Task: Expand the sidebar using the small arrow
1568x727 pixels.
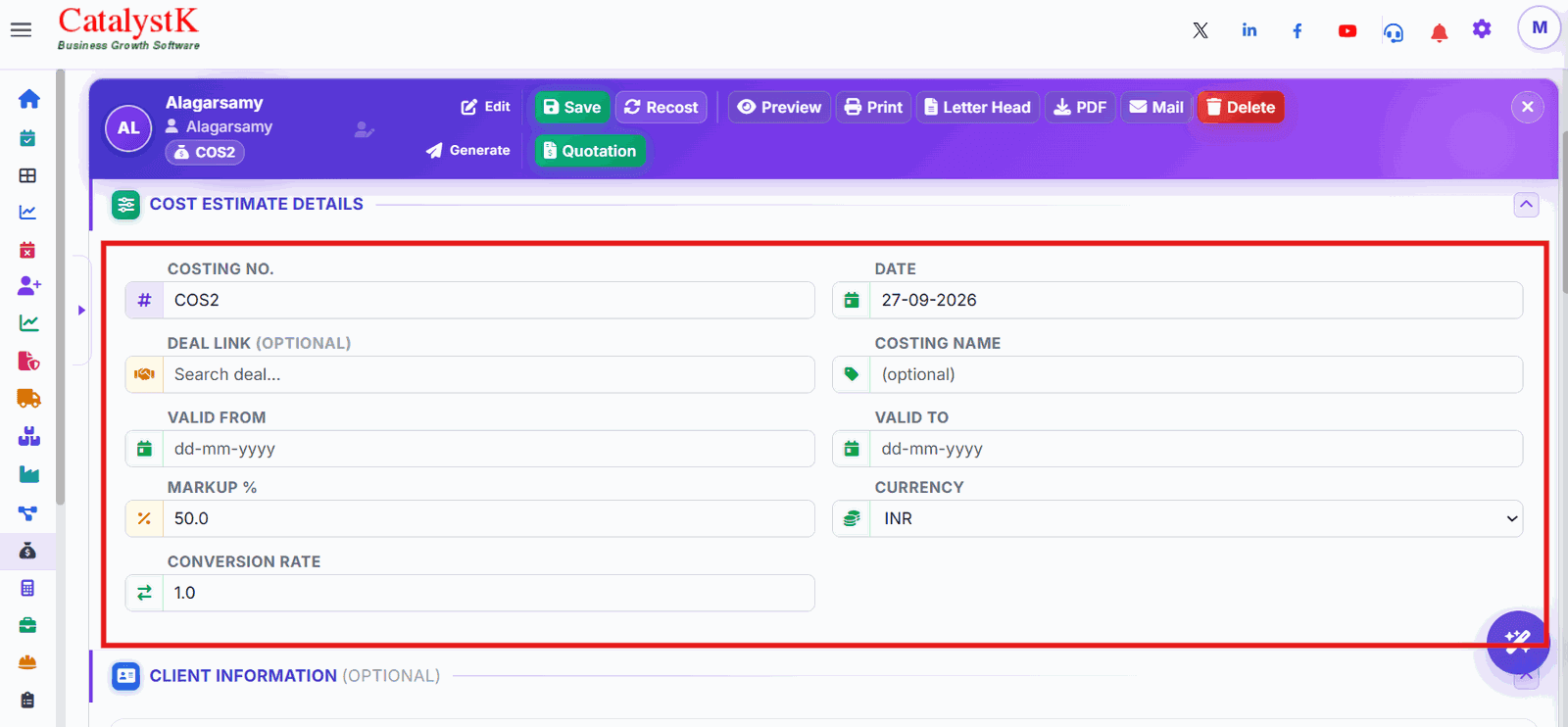Action: (81, 311)
